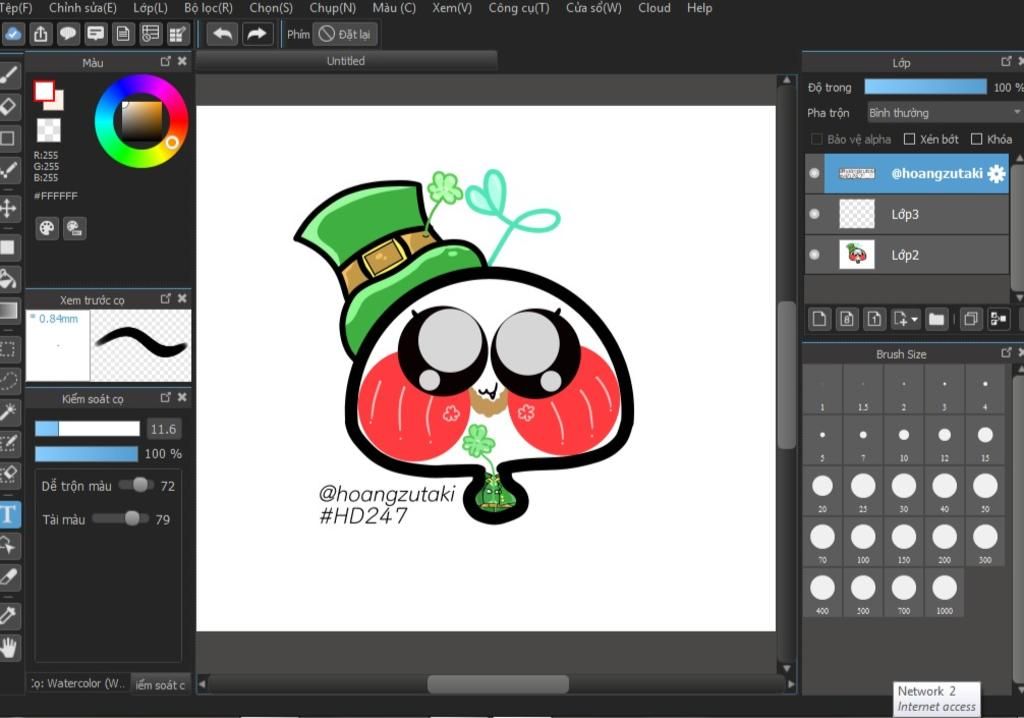Enable the Xén bớt checkbox

(909, 139)
